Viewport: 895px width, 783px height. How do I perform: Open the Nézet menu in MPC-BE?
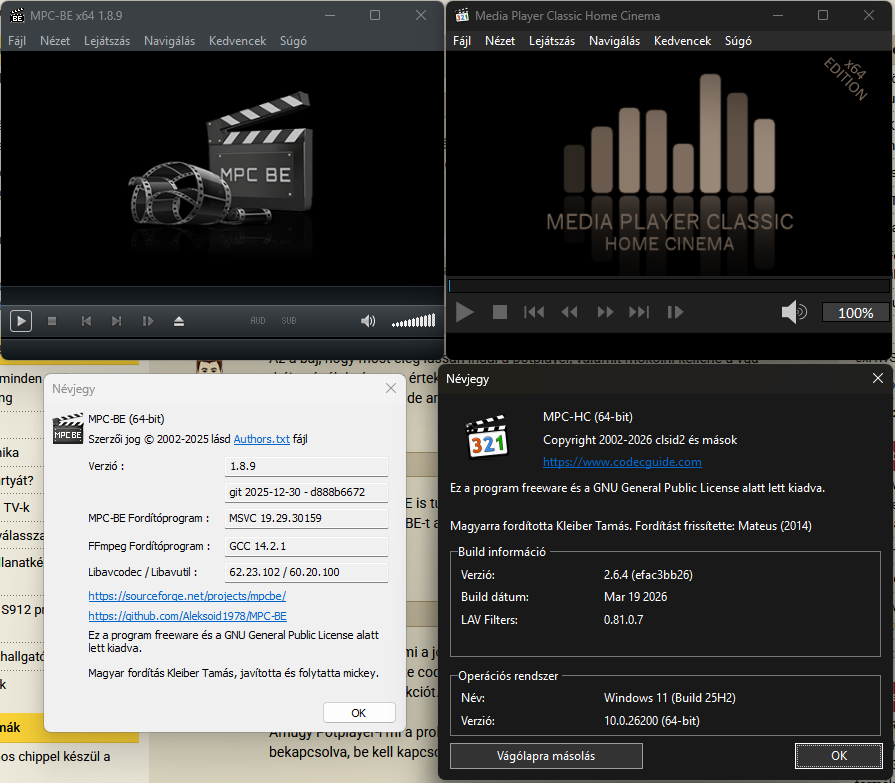55,41
